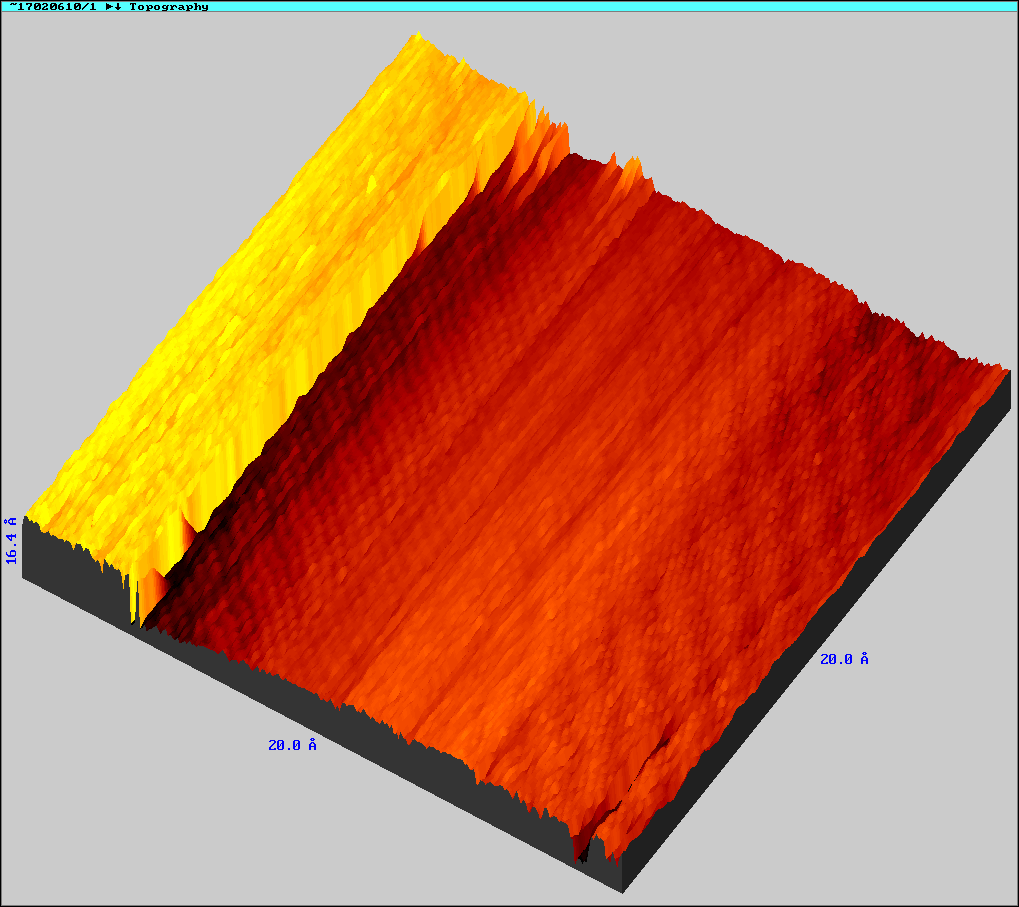Image resolution: width=1019 pixels, height=907 pixels.
Task: Select the Topography channel label
Action: 169,6
